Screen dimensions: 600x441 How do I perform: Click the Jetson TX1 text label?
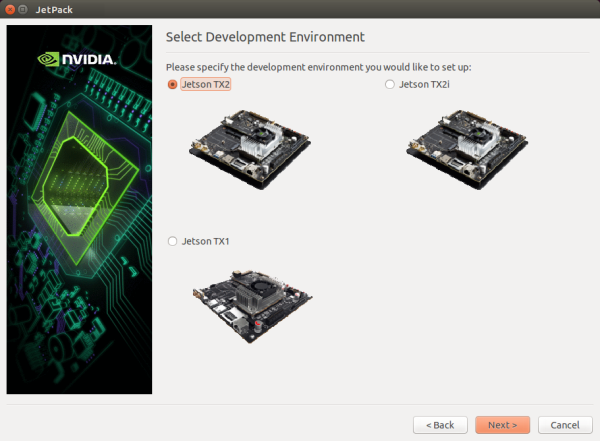[206, 241]
